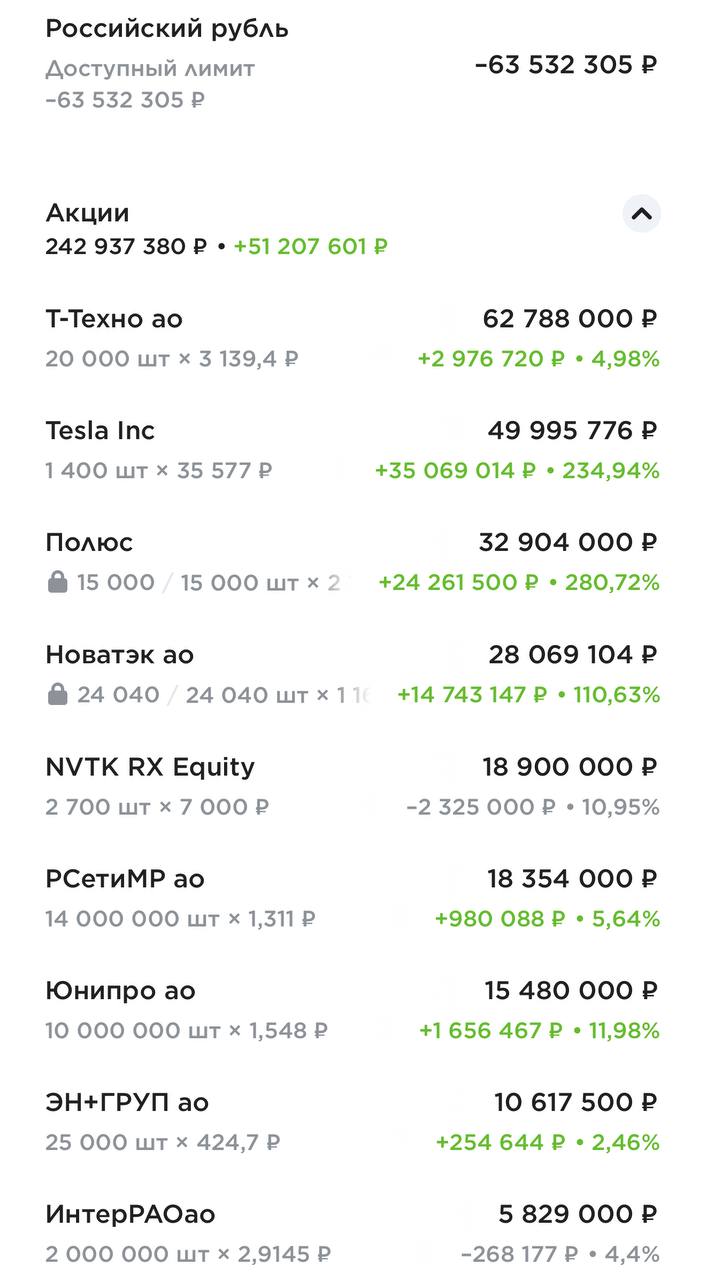Tap the Доступный лимит label

click(150, 69)
